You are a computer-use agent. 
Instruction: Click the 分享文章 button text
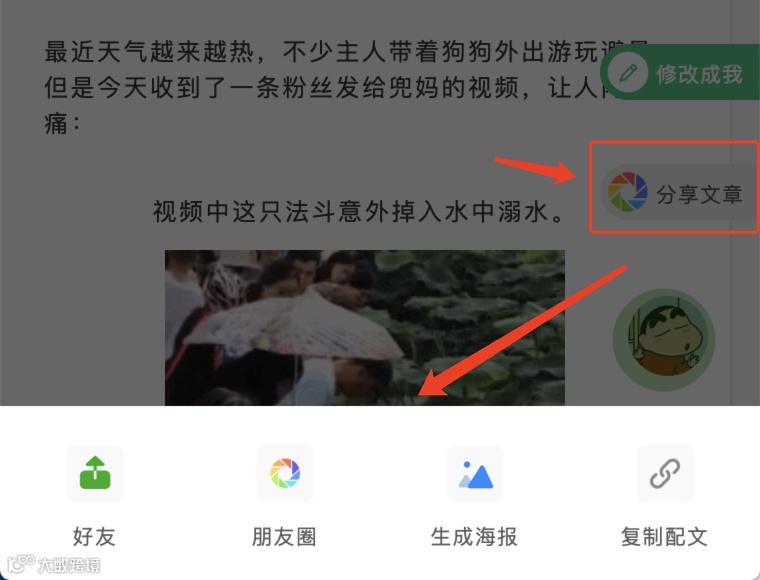point(699,194)
